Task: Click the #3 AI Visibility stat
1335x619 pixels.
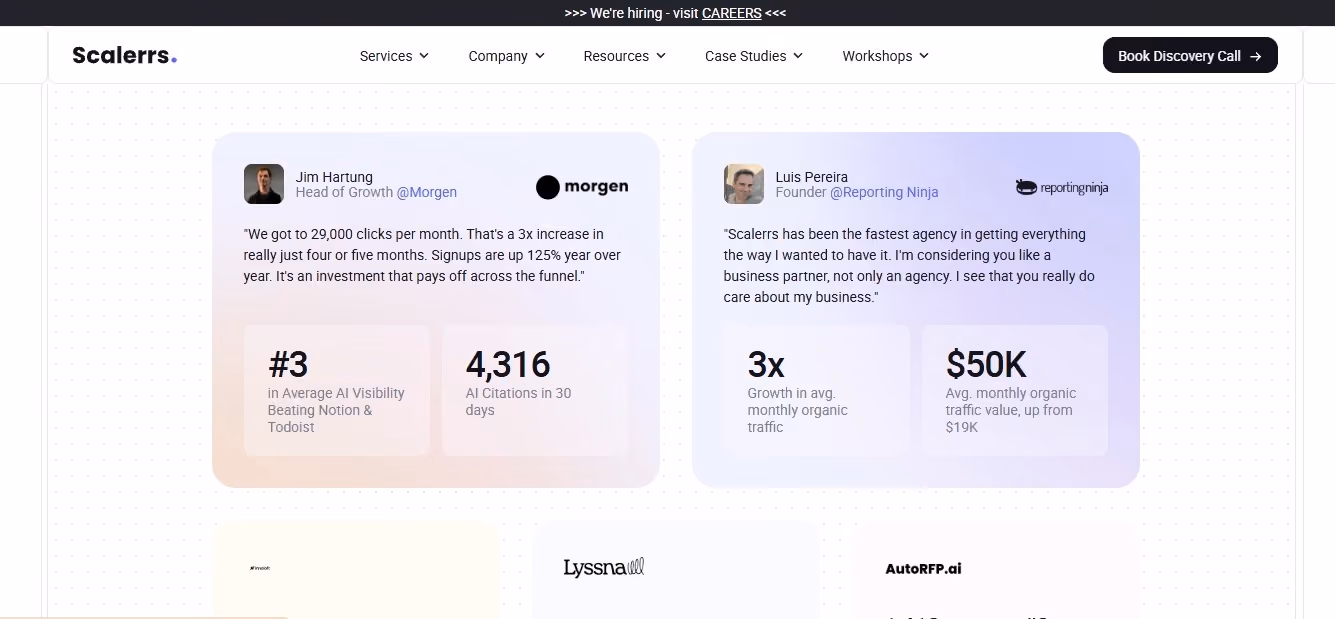Action: coord(337,390)
